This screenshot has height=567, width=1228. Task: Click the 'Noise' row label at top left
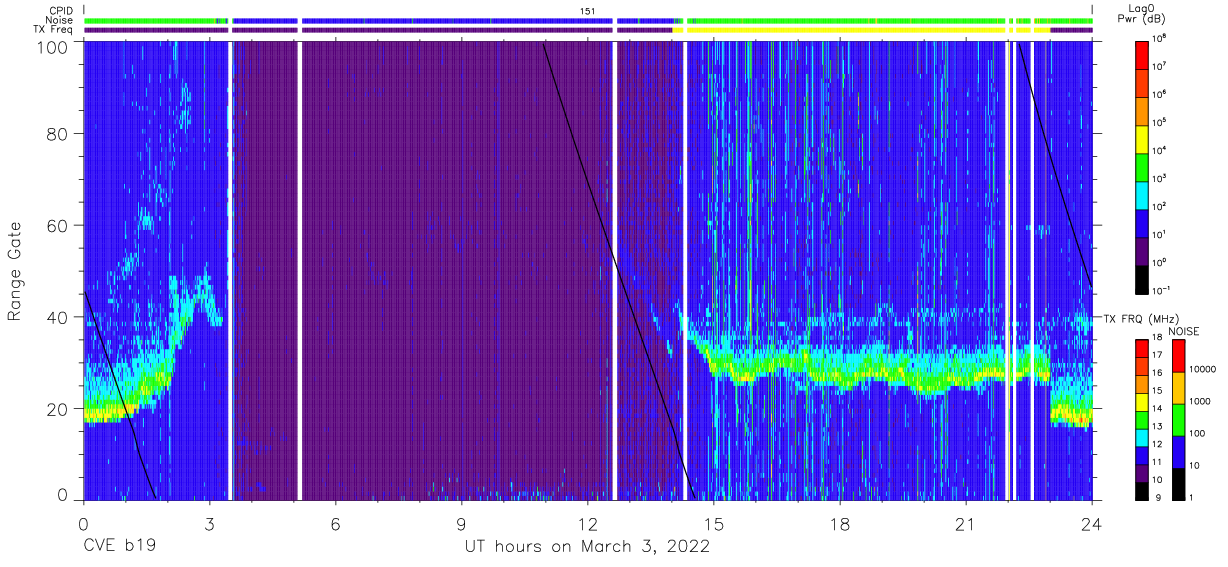pyautogui.click(x=60, y=20)
